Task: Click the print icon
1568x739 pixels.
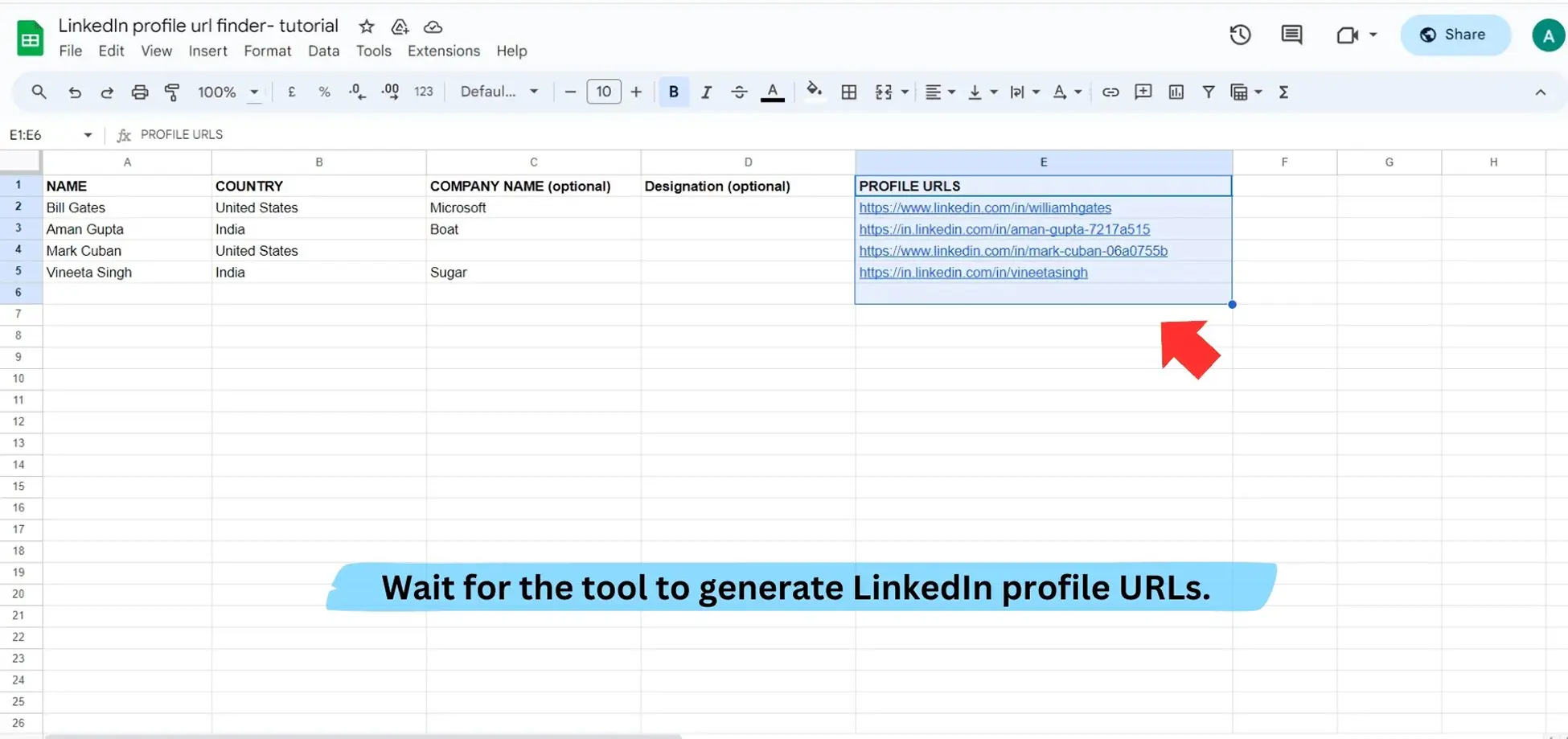Action: [140, 92]
